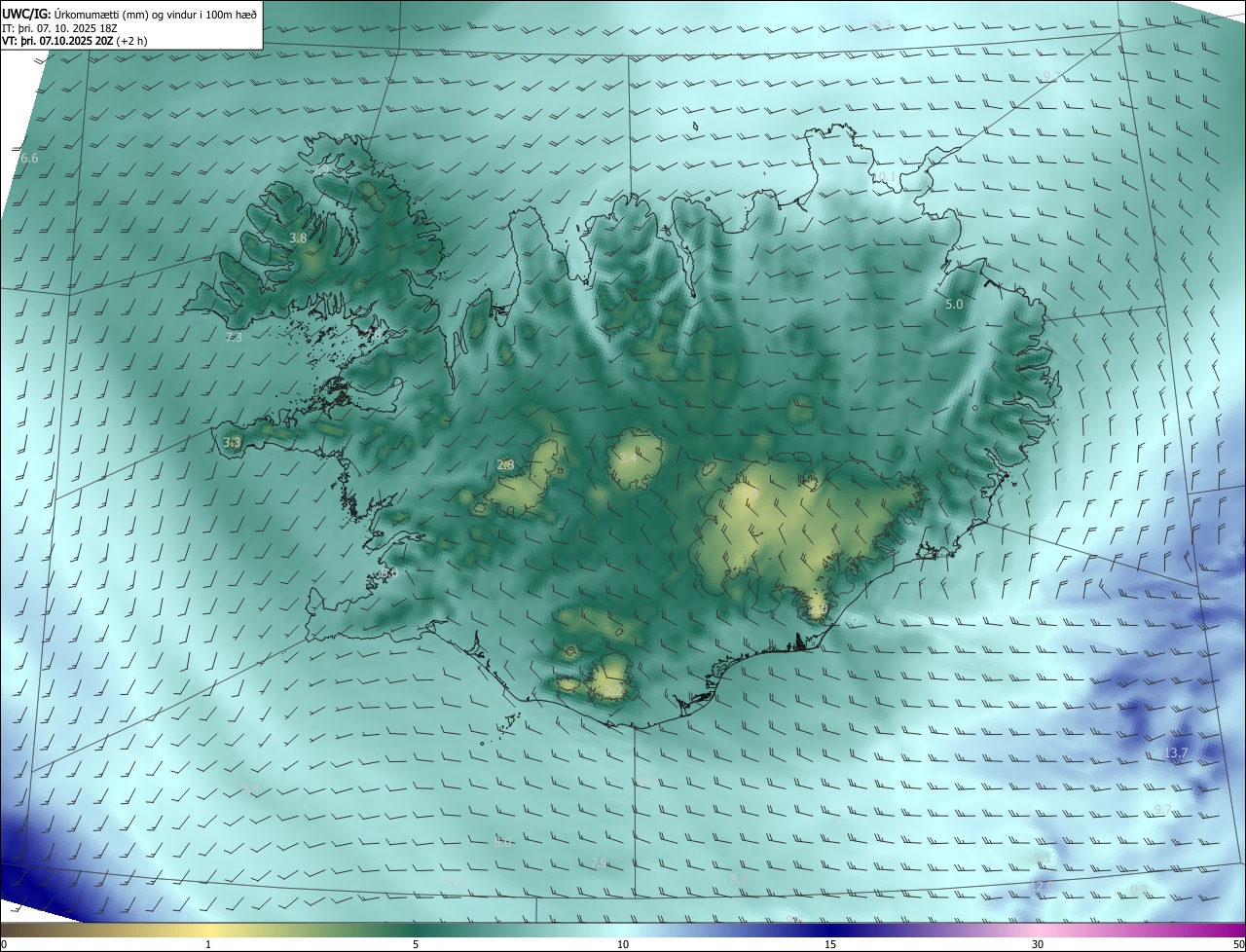Click the 10.1 value label

882,177
